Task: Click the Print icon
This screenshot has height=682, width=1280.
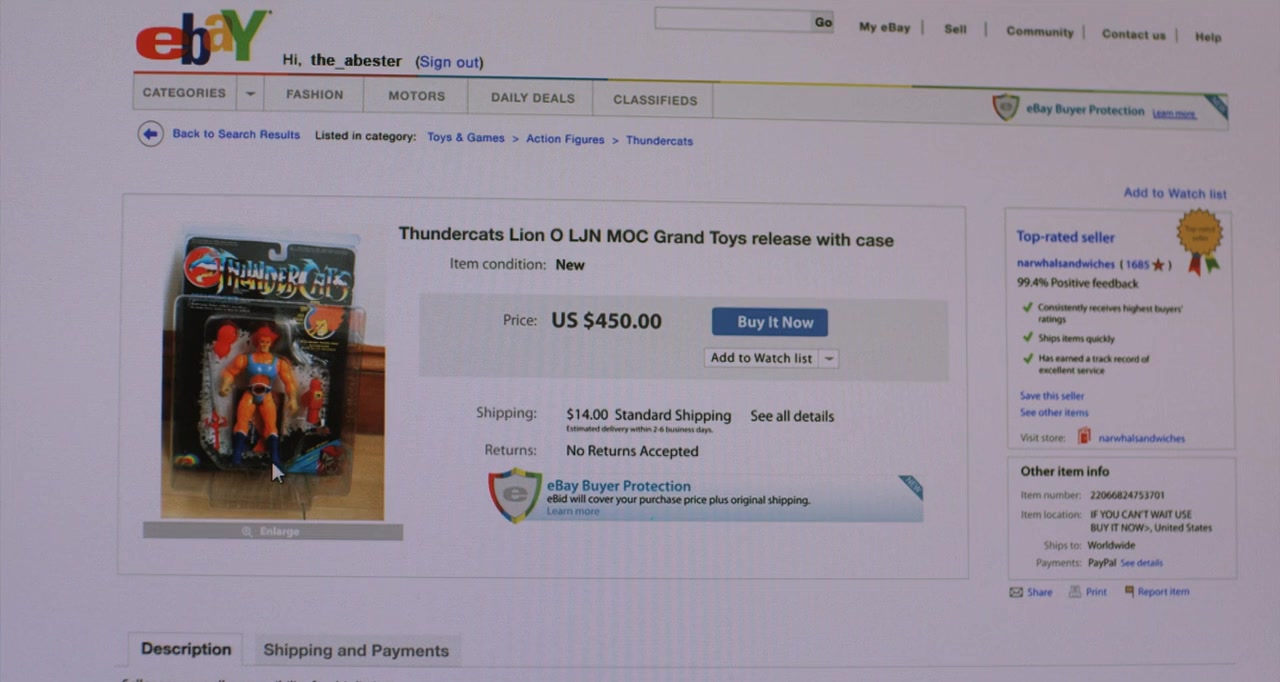Action: click(1074, 592)
